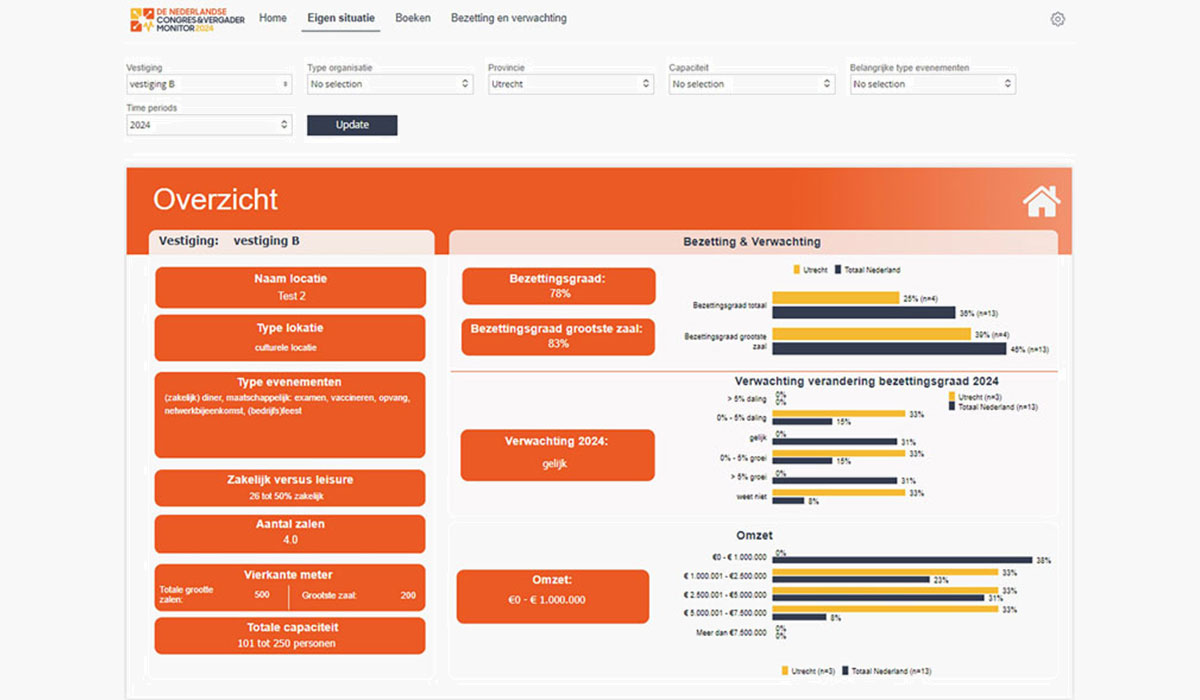
Task: Click the 'Vestiging: vestiging B' panel header
Action: point(290,242)
